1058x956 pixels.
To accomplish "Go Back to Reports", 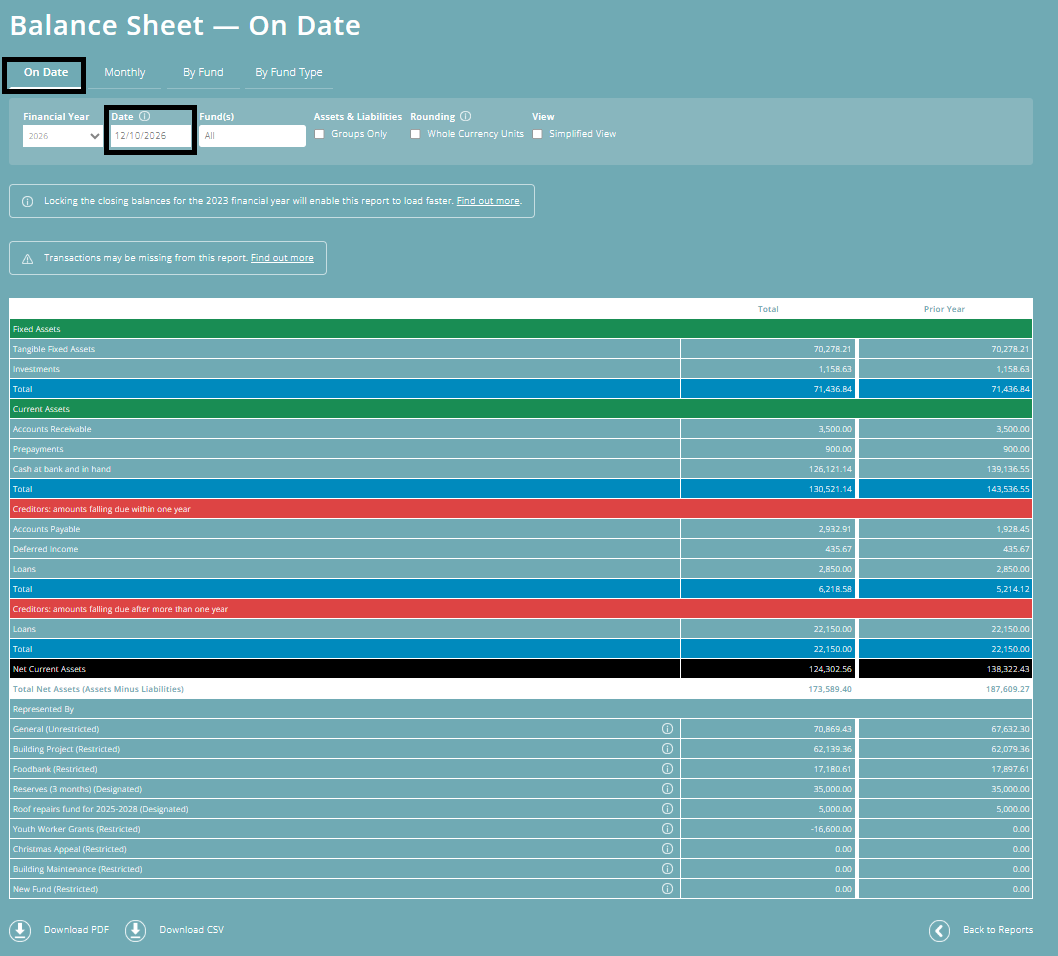I will click(x=998, y=930).
